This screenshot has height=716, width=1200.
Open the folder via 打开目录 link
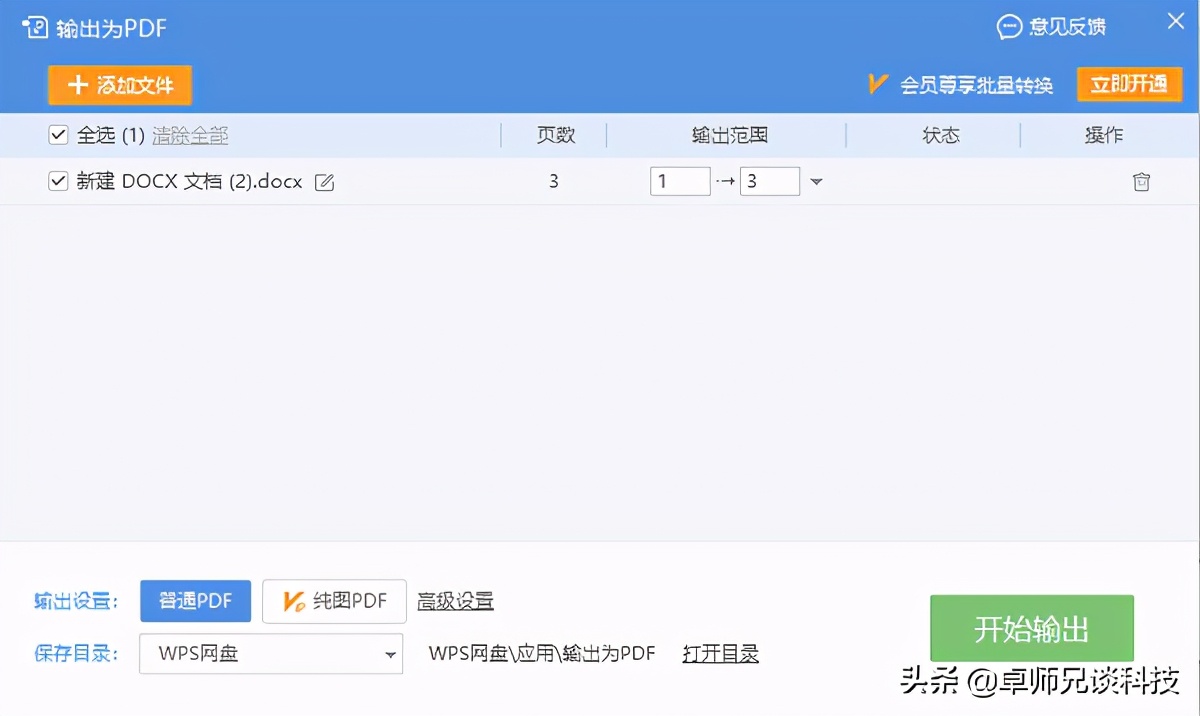click(721, 654)
